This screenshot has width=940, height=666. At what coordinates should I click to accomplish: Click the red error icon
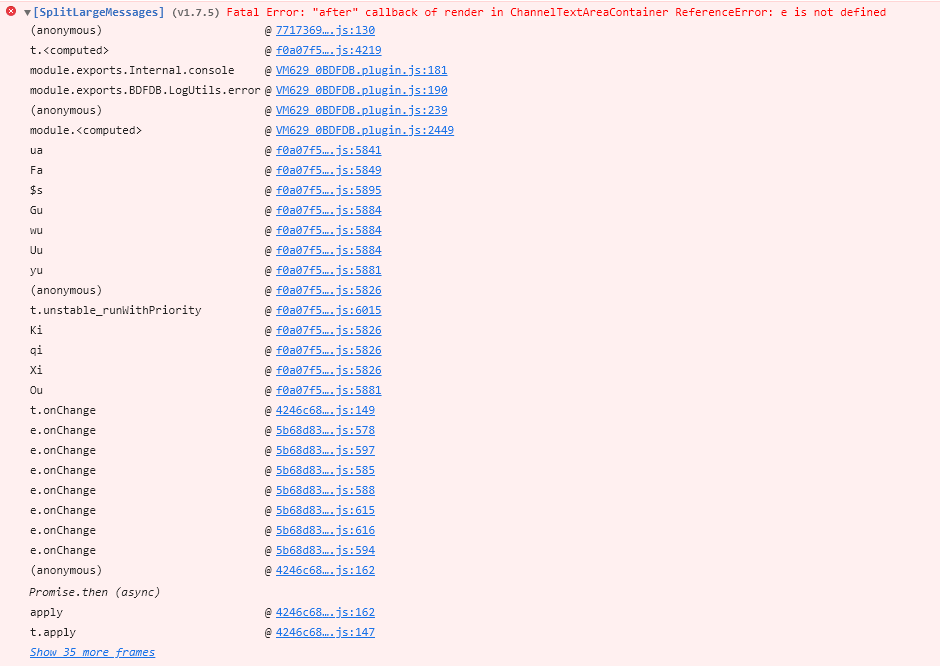9,12
